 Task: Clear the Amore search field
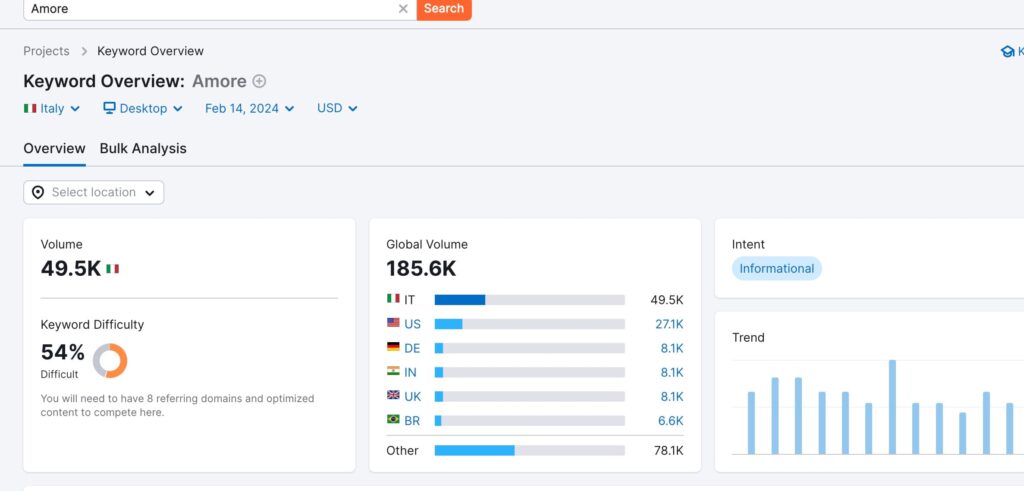point(403,8)
